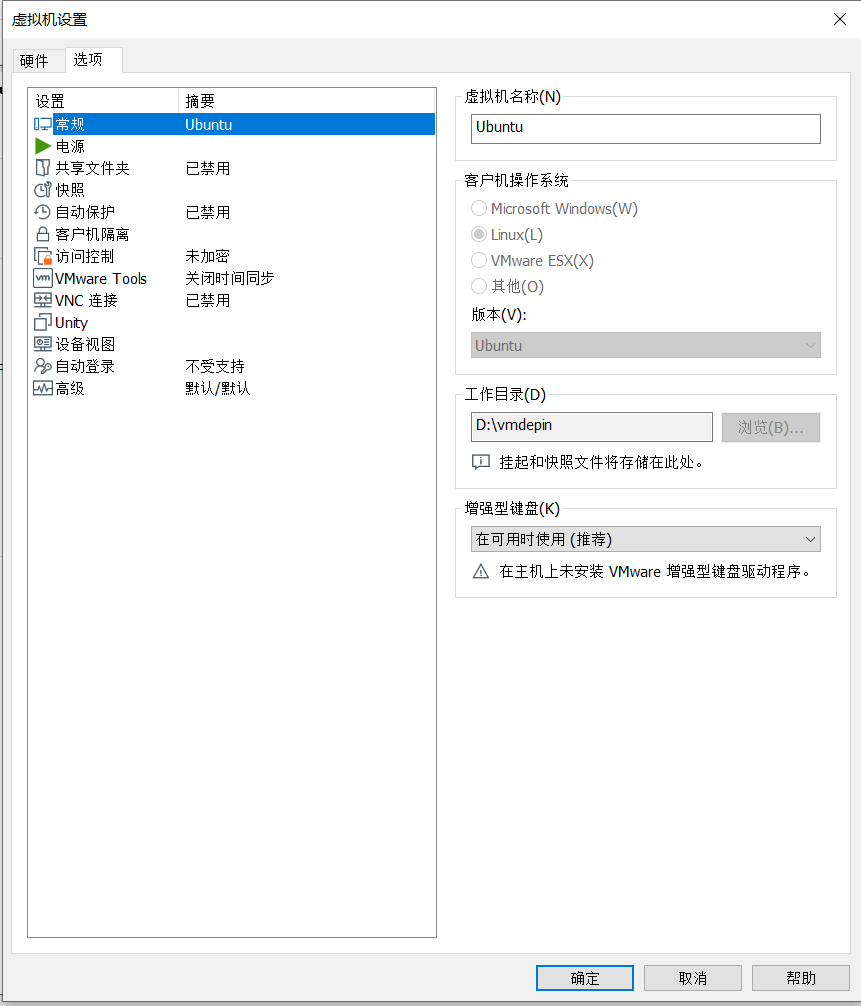Click the 快照 snapshot icon

tap(42, 190)
